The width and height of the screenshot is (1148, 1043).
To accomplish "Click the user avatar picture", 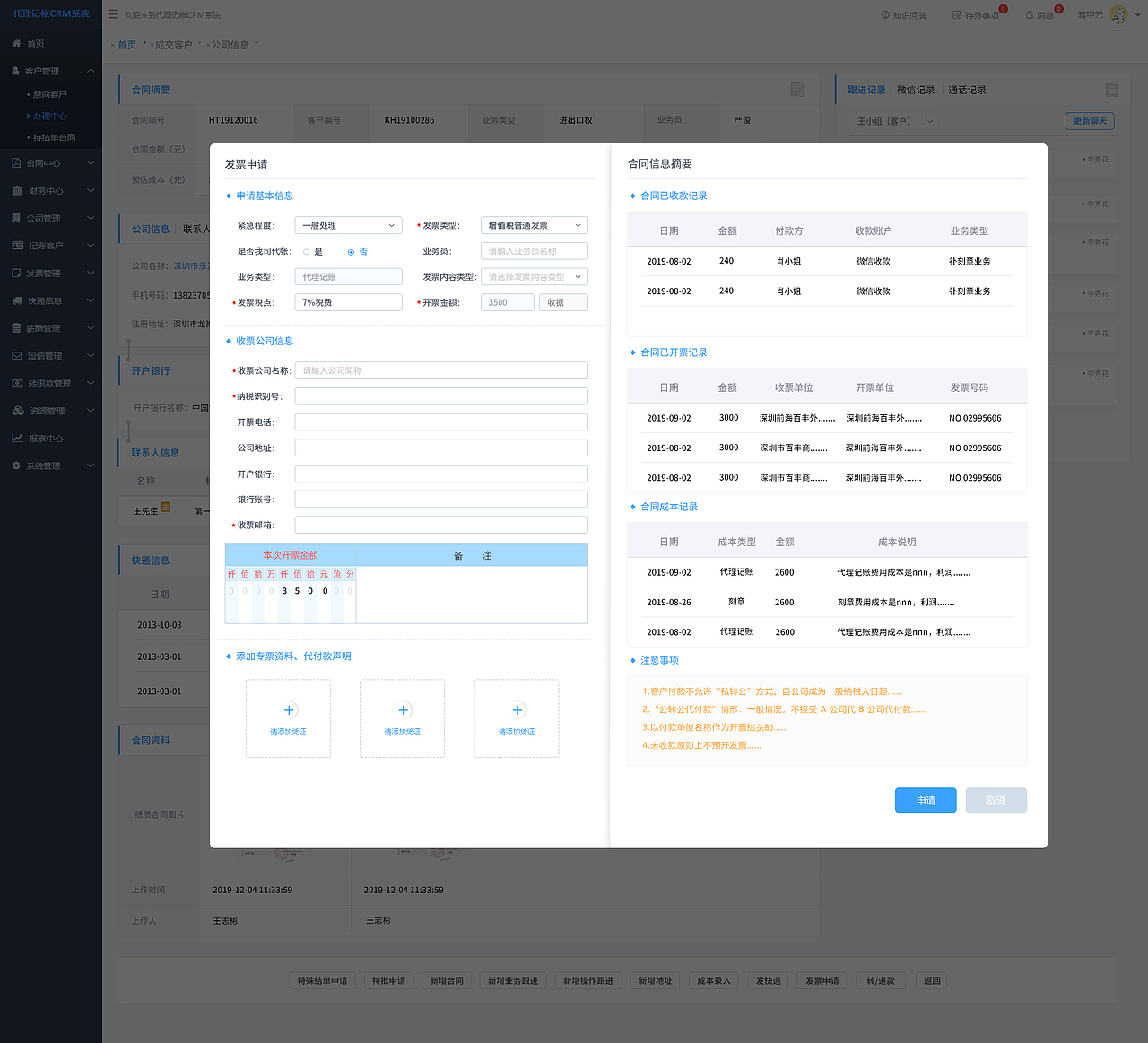I will 1118,14.
